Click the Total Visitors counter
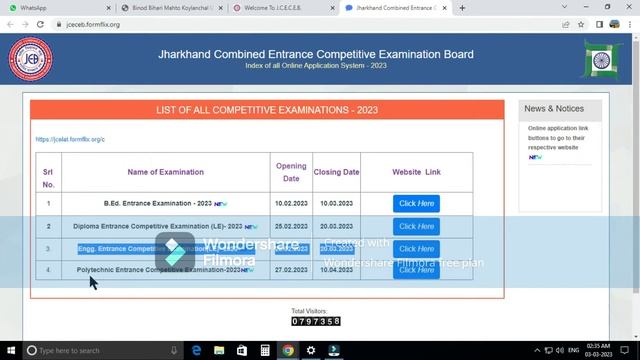640x360 pixels. [316, 321]
